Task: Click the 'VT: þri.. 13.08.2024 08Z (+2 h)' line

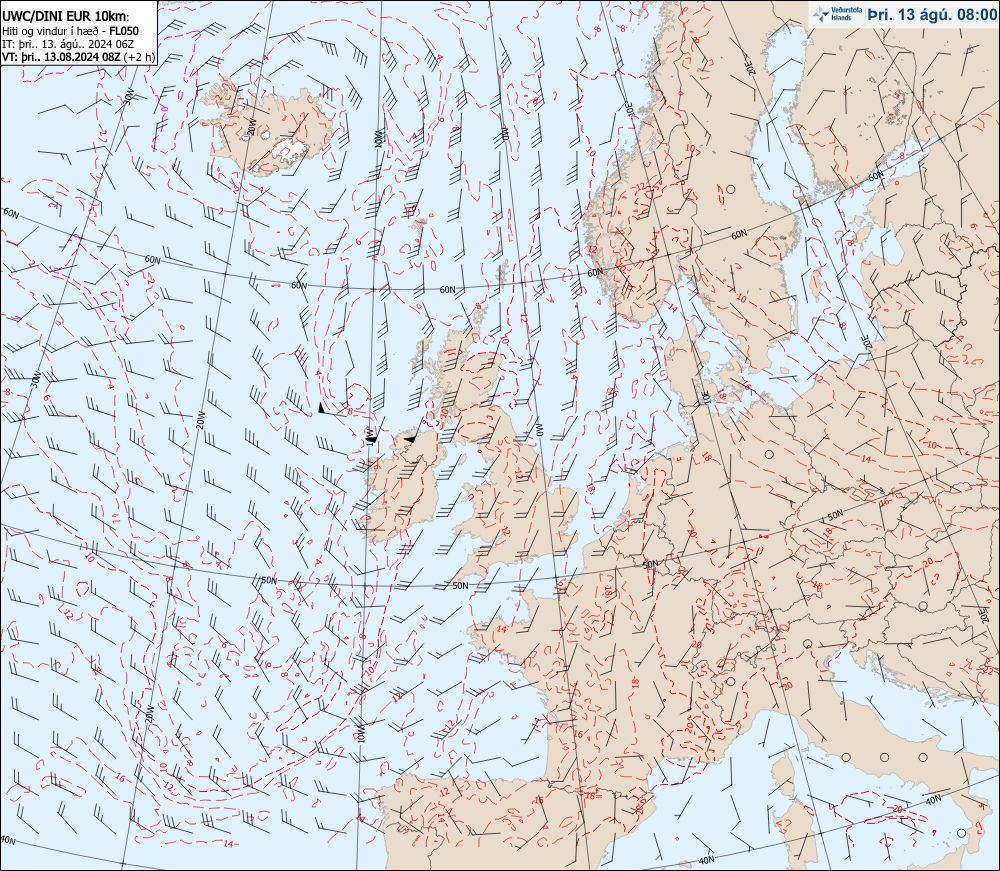Action: click(78, 56)
